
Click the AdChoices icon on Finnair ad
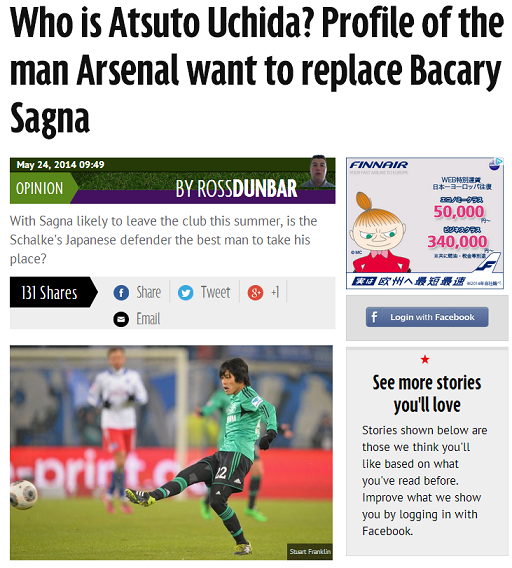(x=495, y=164)
